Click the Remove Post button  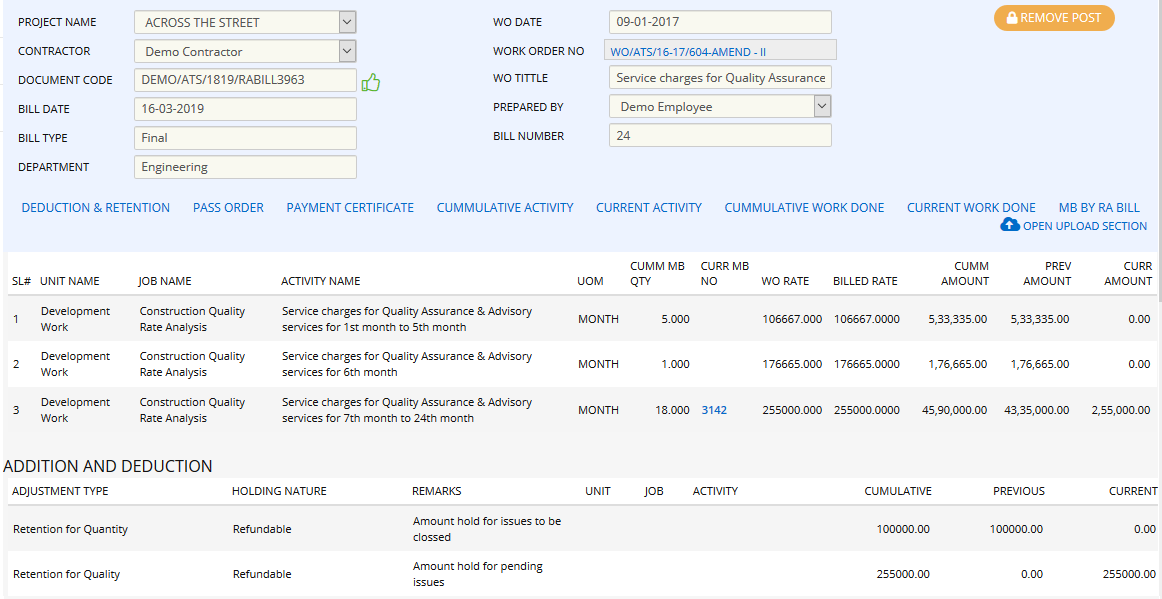pos(1054,18)
